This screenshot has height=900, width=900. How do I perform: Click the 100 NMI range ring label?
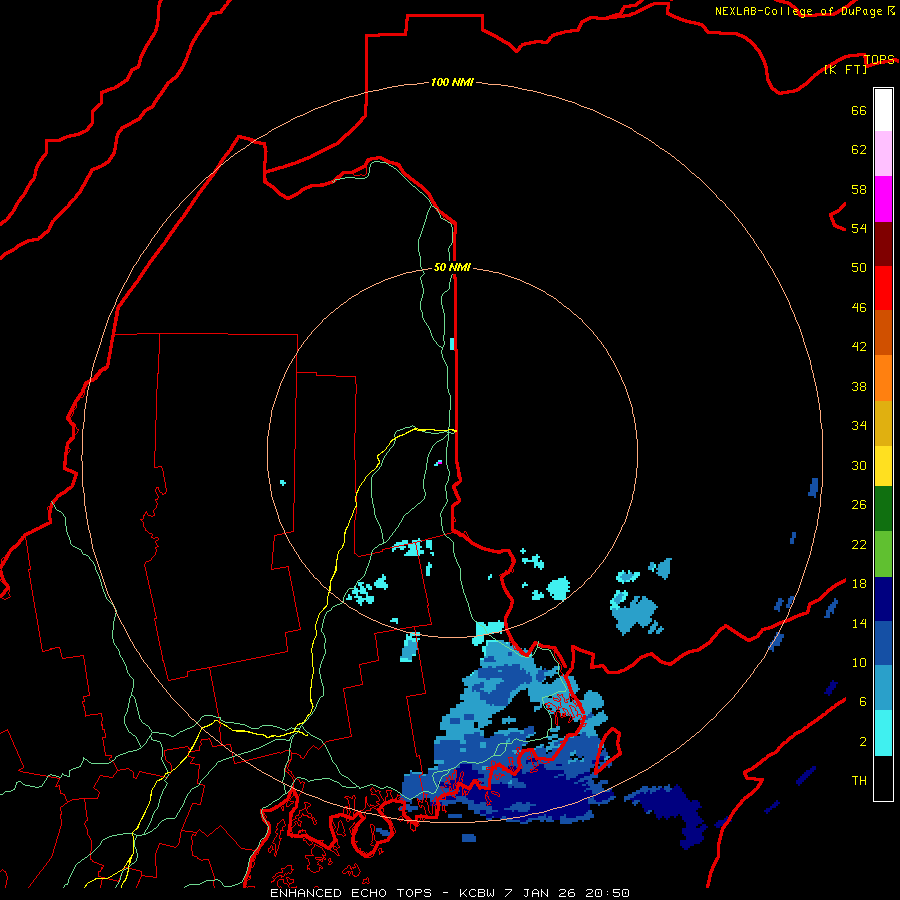[452, 82]
